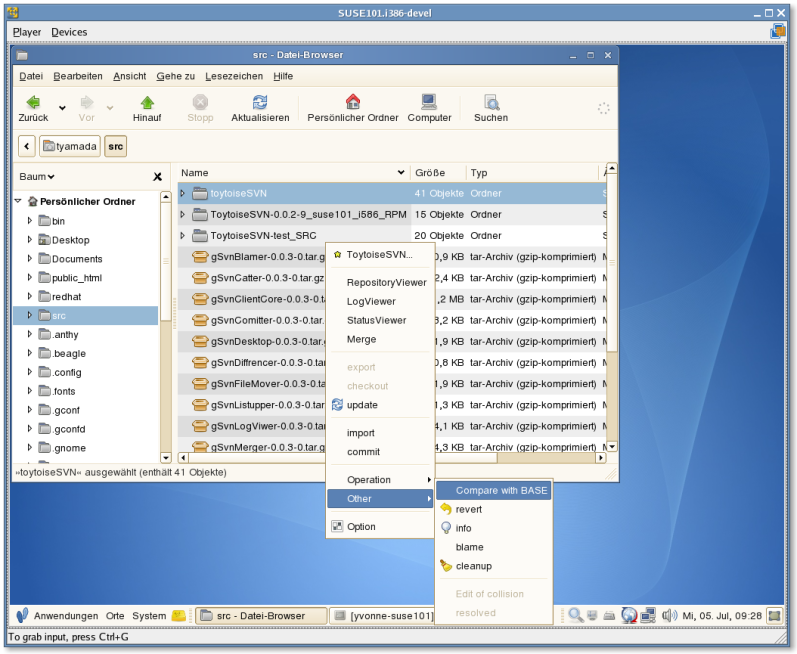Click the Aktualisieren refresh icon
Image resolution: width=797 pixels, height=654 pixels.
point(260,102)
